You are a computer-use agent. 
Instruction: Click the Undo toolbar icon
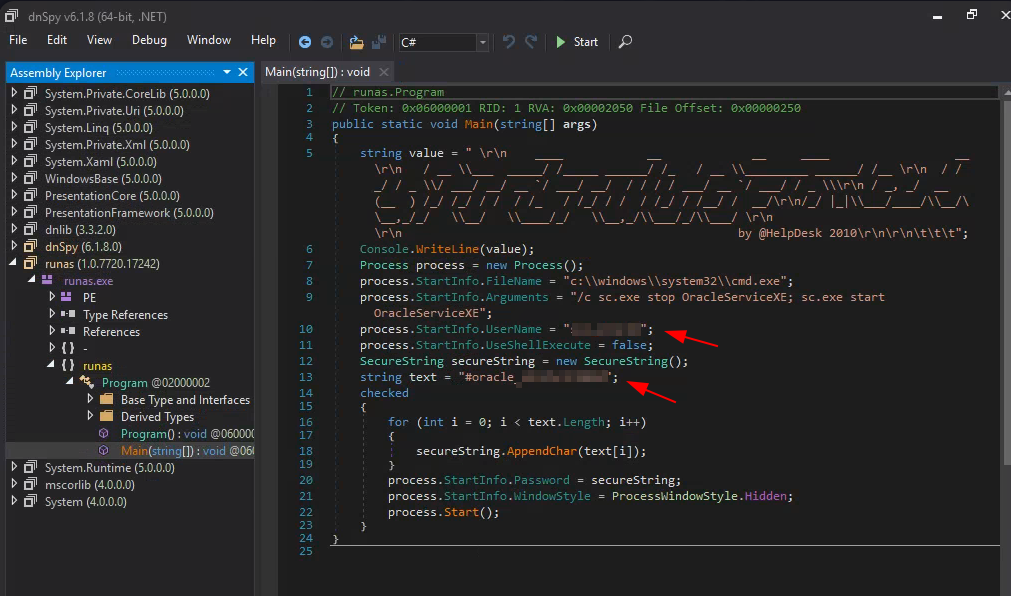click(x=509, y=42)
